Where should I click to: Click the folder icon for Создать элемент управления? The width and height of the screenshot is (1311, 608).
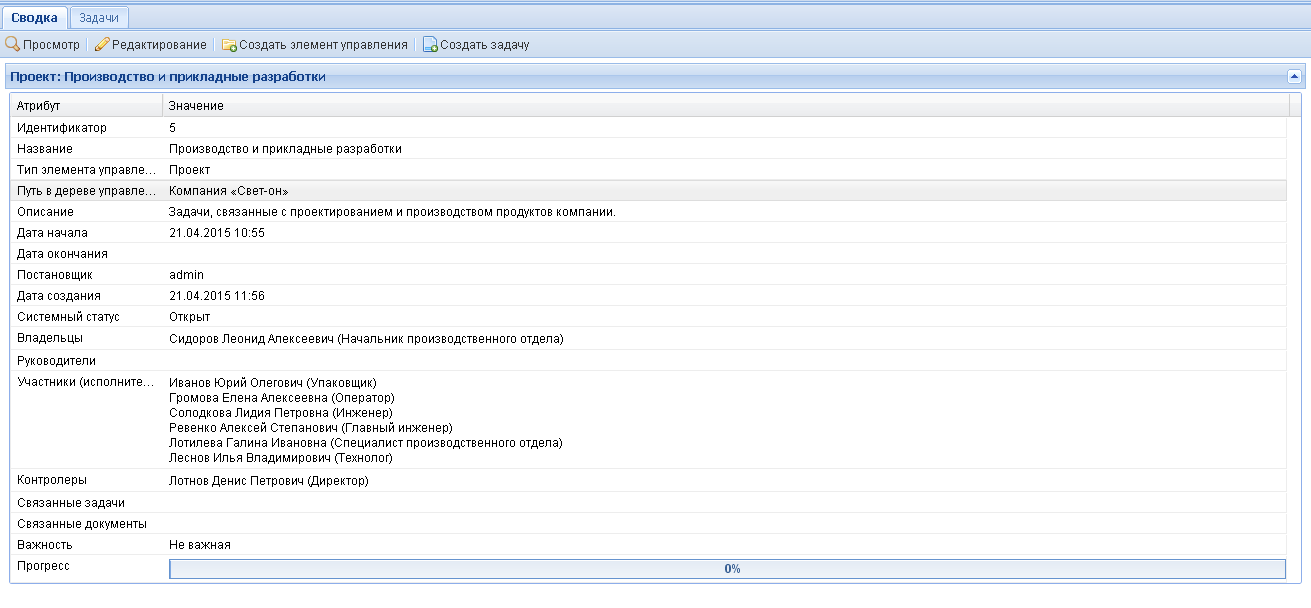coord(229,45)
